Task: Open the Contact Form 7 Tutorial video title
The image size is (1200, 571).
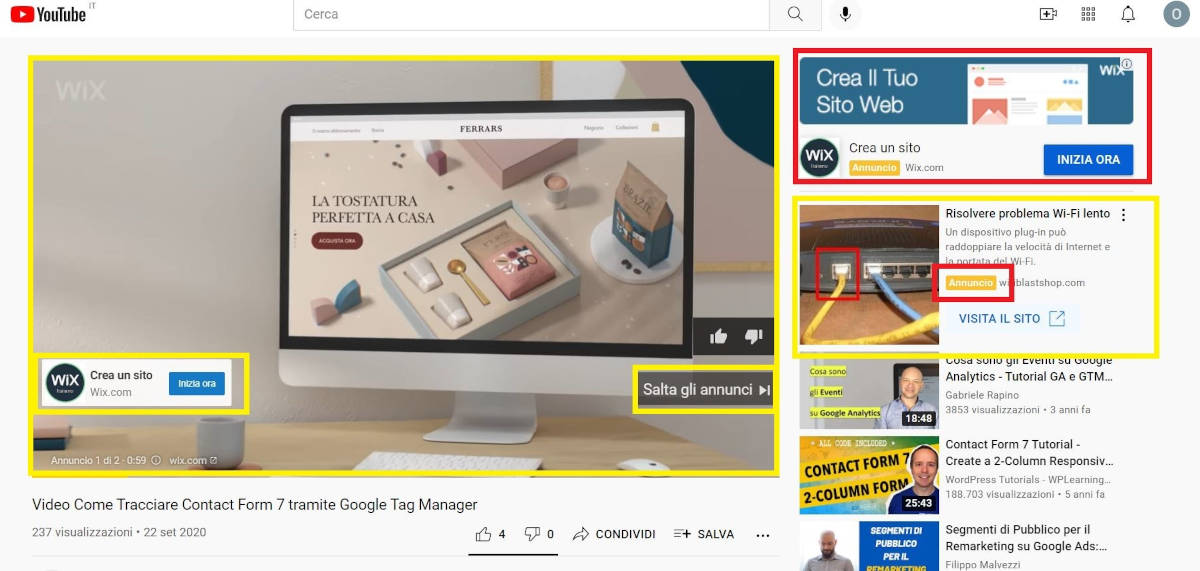Action: coord(1029,452)
